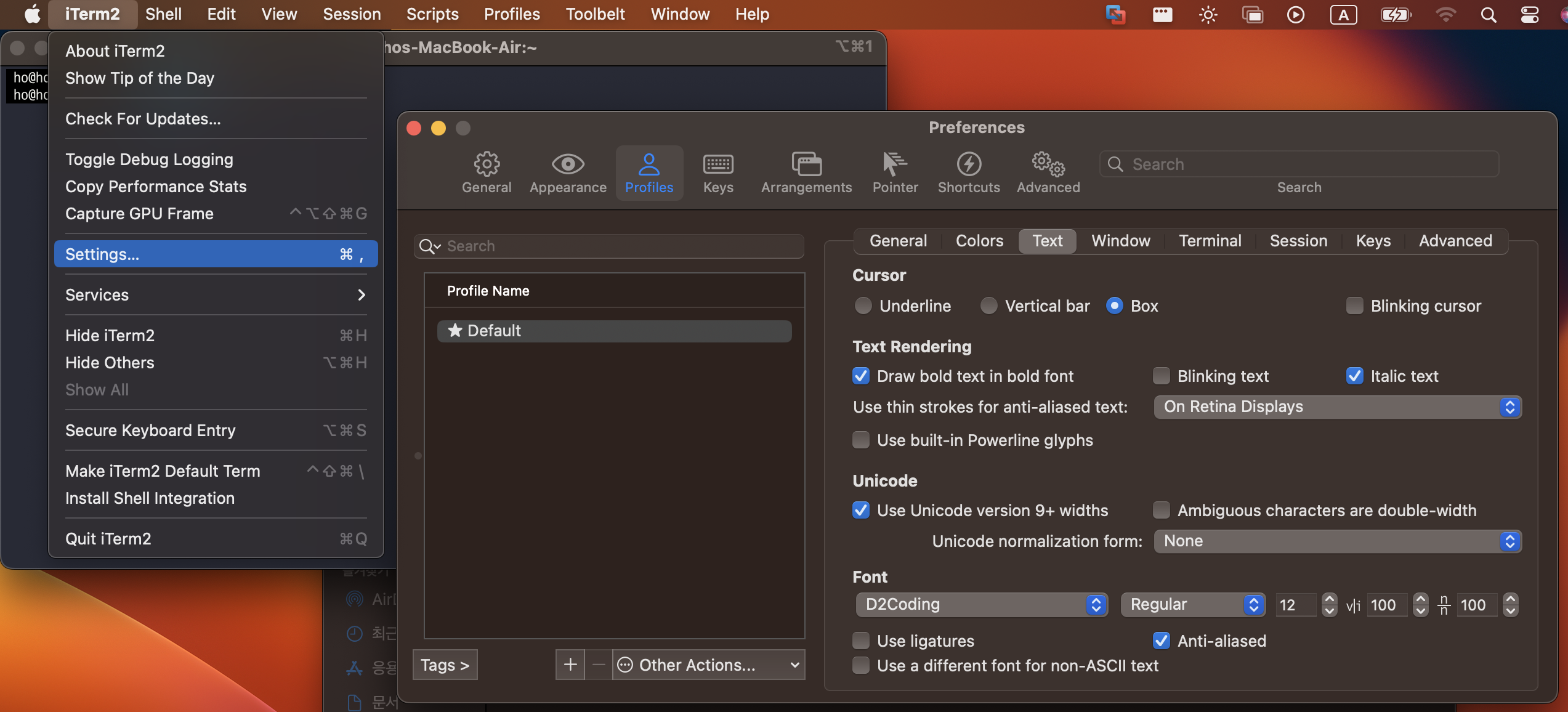Enable Use built-in Powerline glyphs
Screen dimensions: 1568x712
[860, 440]
